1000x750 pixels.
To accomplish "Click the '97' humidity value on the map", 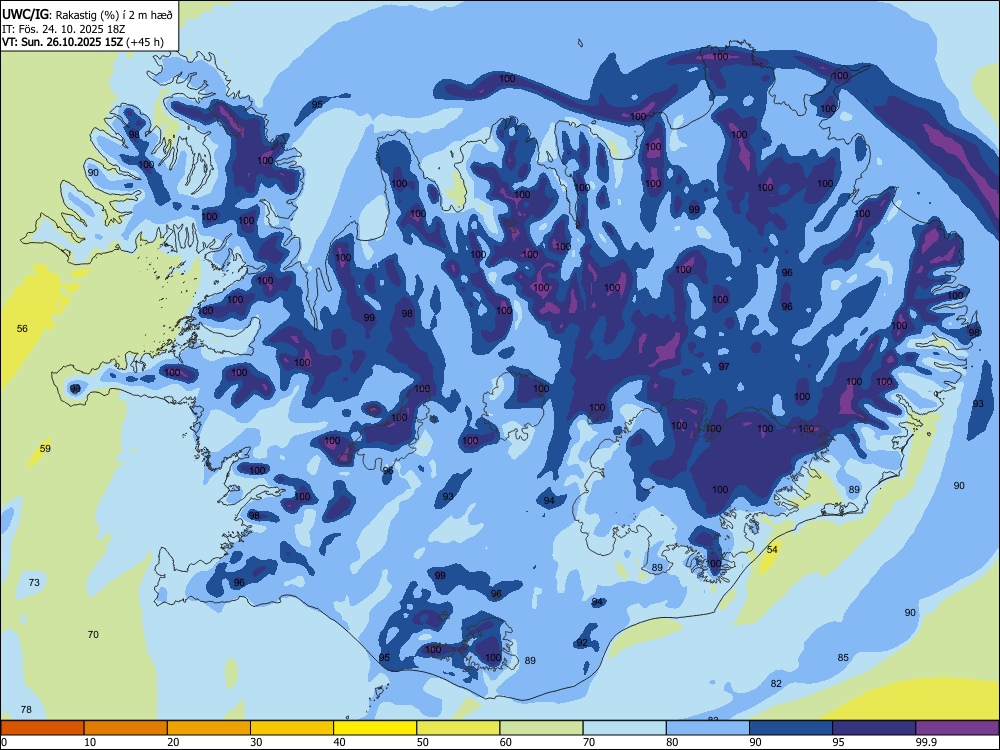I will [x=724, y=367].
